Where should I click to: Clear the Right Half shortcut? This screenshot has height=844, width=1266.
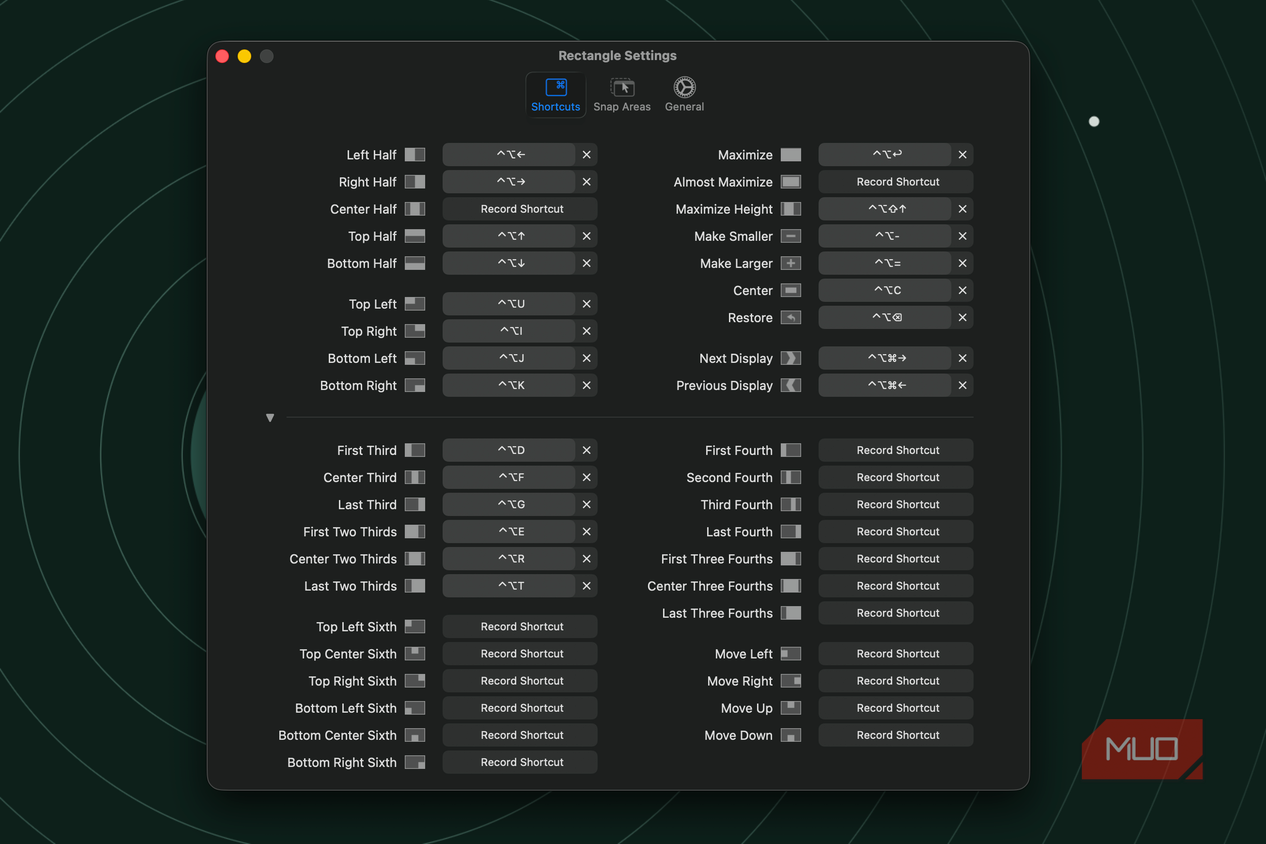[587, 182]
